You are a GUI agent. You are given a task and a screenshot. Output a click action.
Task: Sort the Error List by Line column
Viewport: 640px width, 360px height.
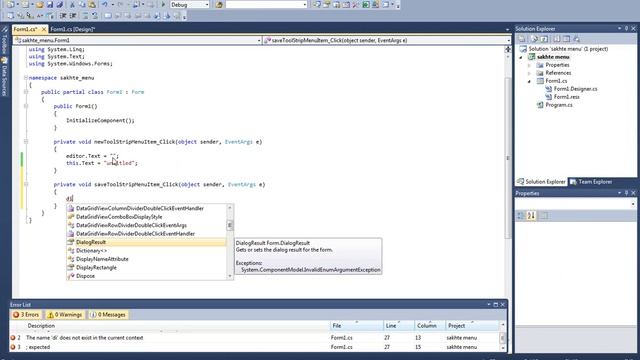click(x=398, y=326)
